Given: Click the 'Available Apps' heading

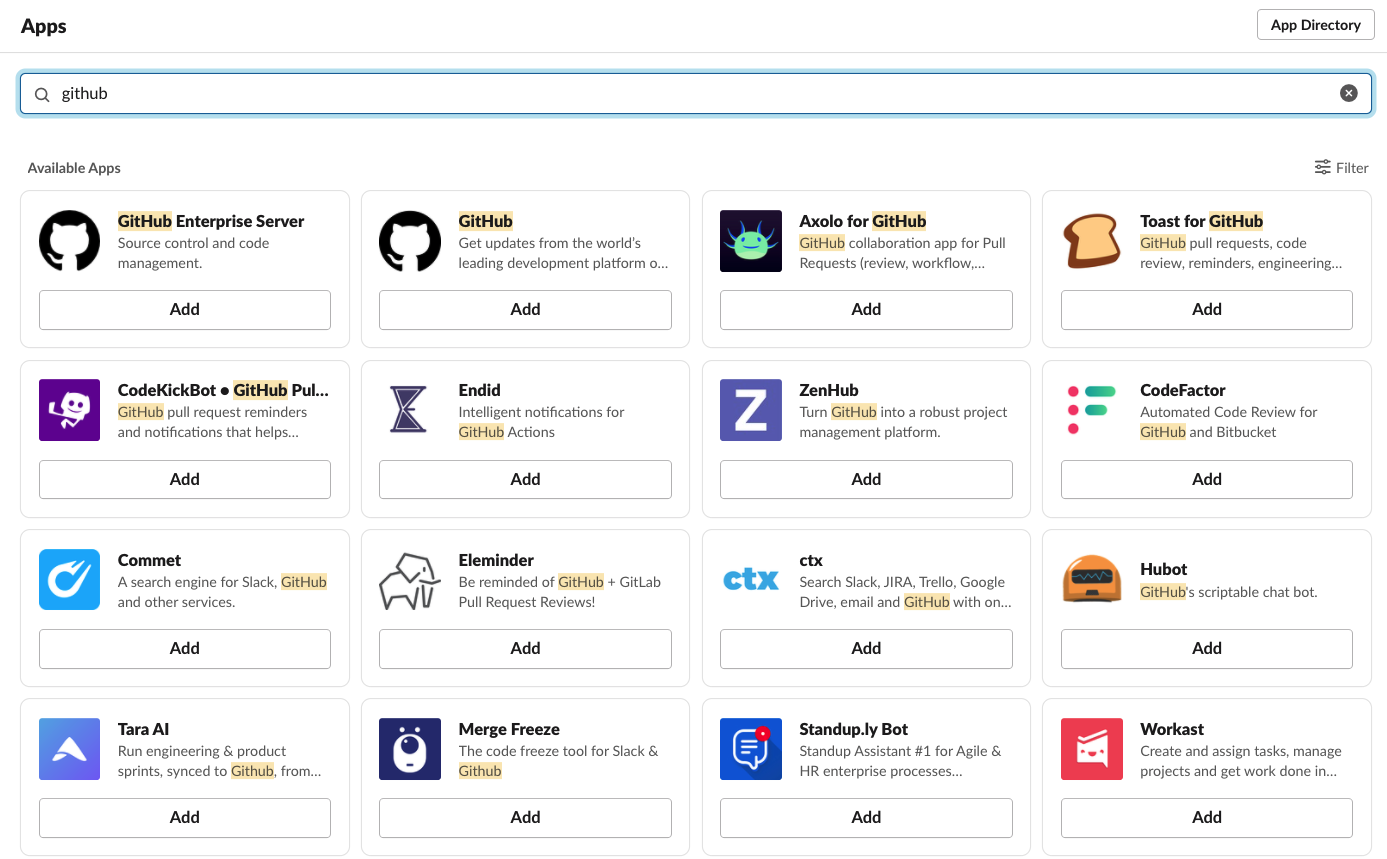Looking at the screenshot, I should point(74,168).
